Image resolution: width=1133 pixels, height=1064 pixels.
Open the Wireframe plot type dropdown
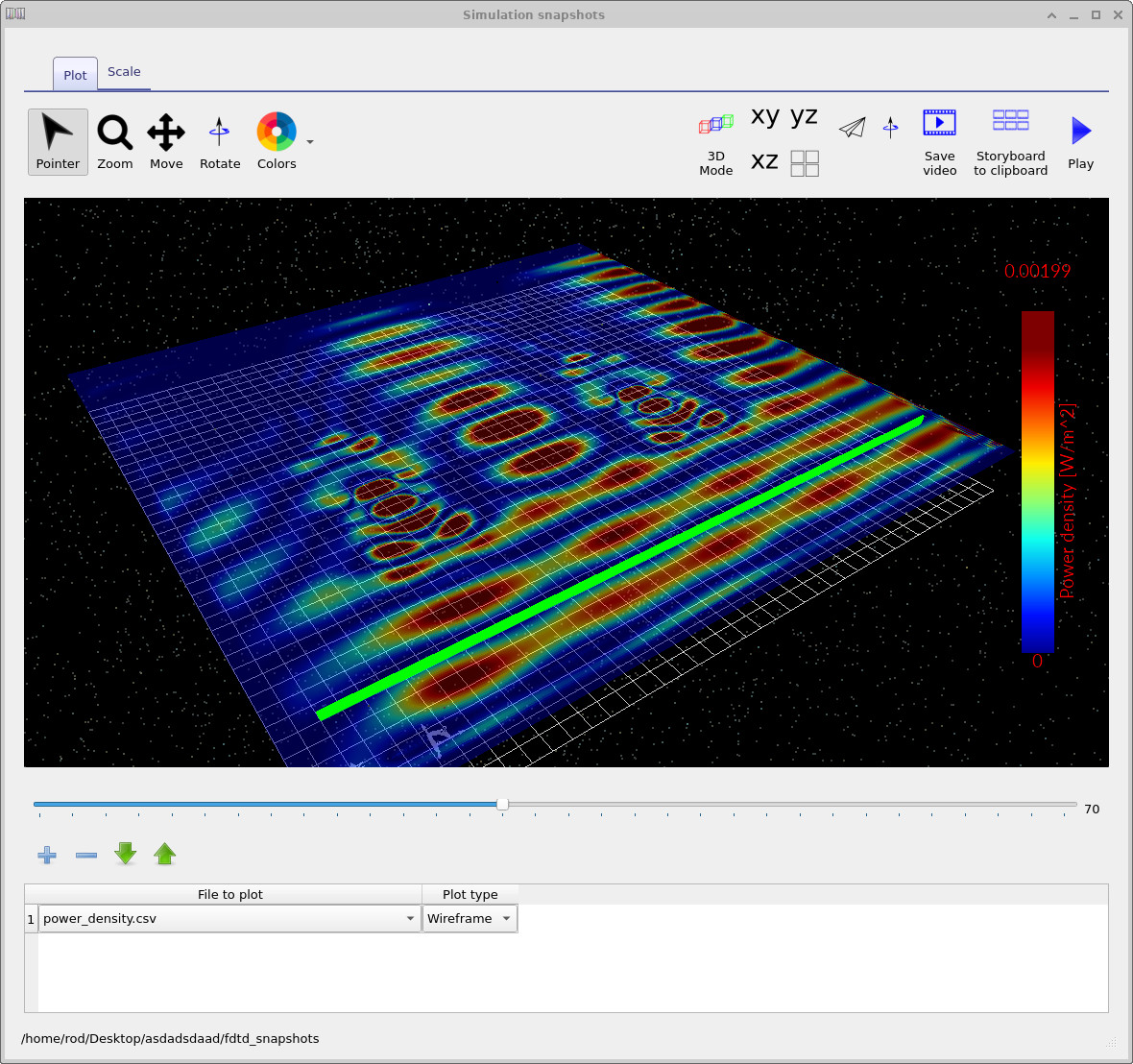coord(470,919)
